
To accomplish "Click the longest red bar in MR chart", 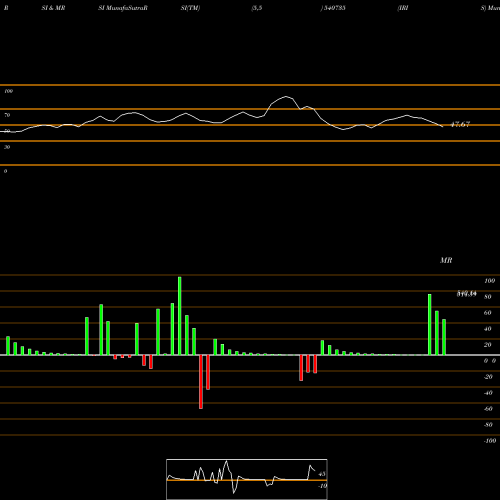I will pos(201,382).
